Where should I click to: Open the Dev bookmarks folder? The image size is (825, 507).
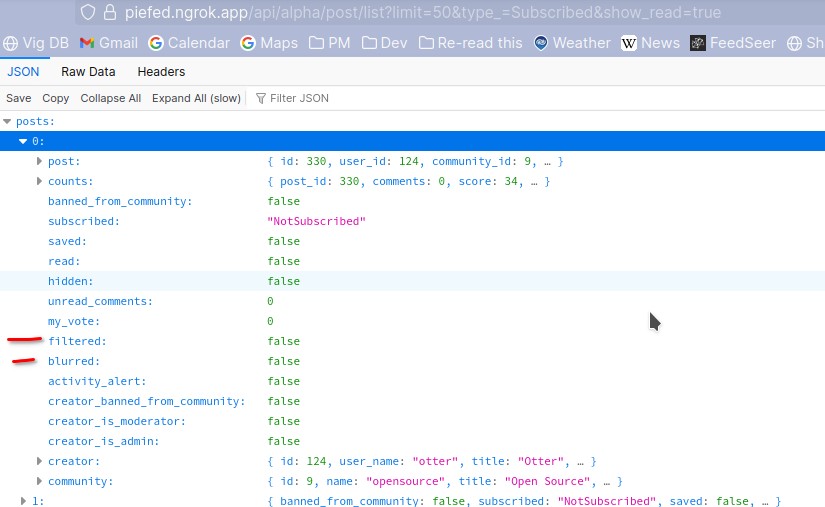(x=384, y=43)
